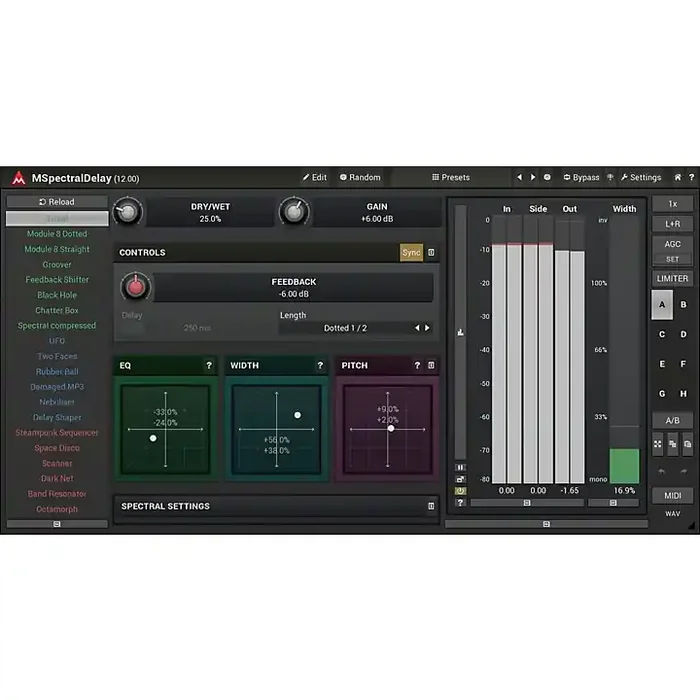Collapse meter panel with bottom handle
The width and height of the screenshot is (700, 700).
[546, 524]
